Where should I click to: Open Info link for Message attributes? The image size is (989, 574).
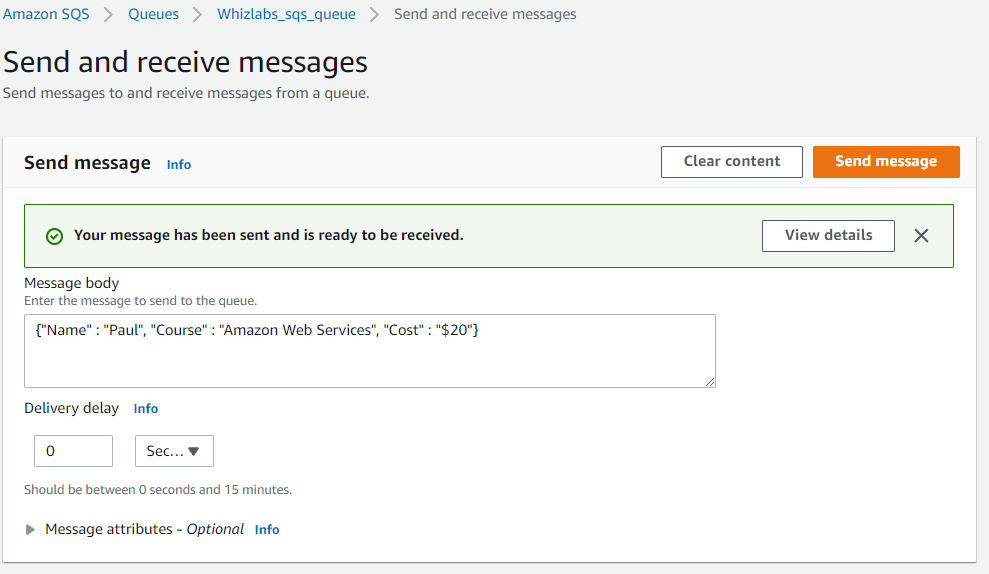267,530
